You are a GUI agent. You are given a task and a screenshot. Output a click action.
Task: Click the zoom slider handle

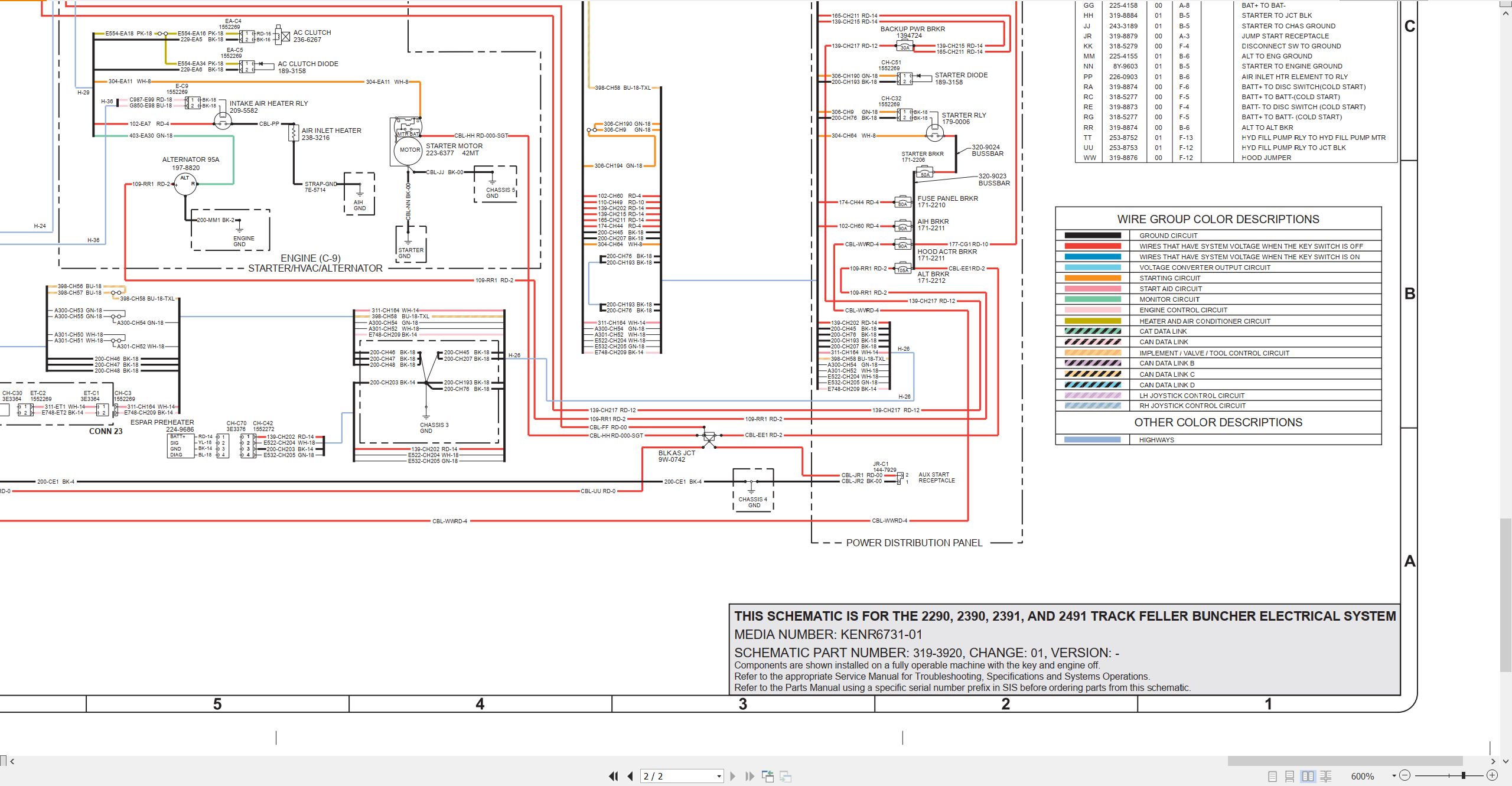[x=1464, y=775]
